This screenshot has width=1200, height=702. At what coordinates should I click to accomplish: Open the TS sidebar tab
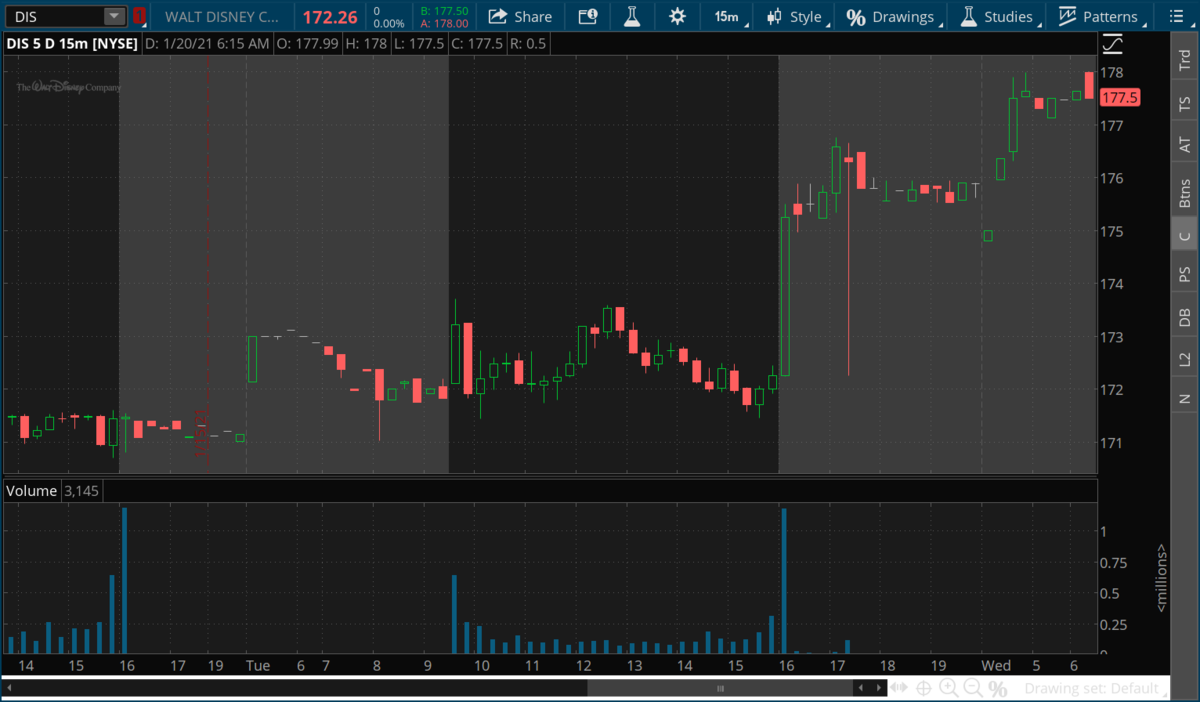1184,103
